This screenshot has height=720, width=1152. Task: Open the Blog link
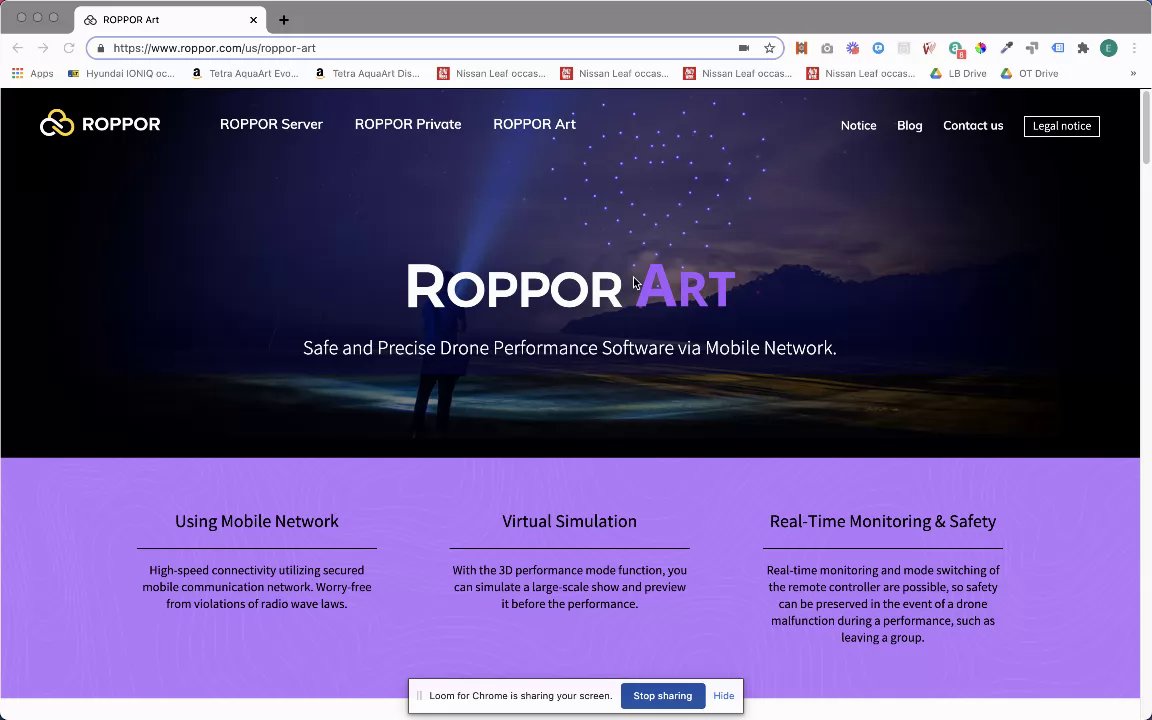coord(910,126)
